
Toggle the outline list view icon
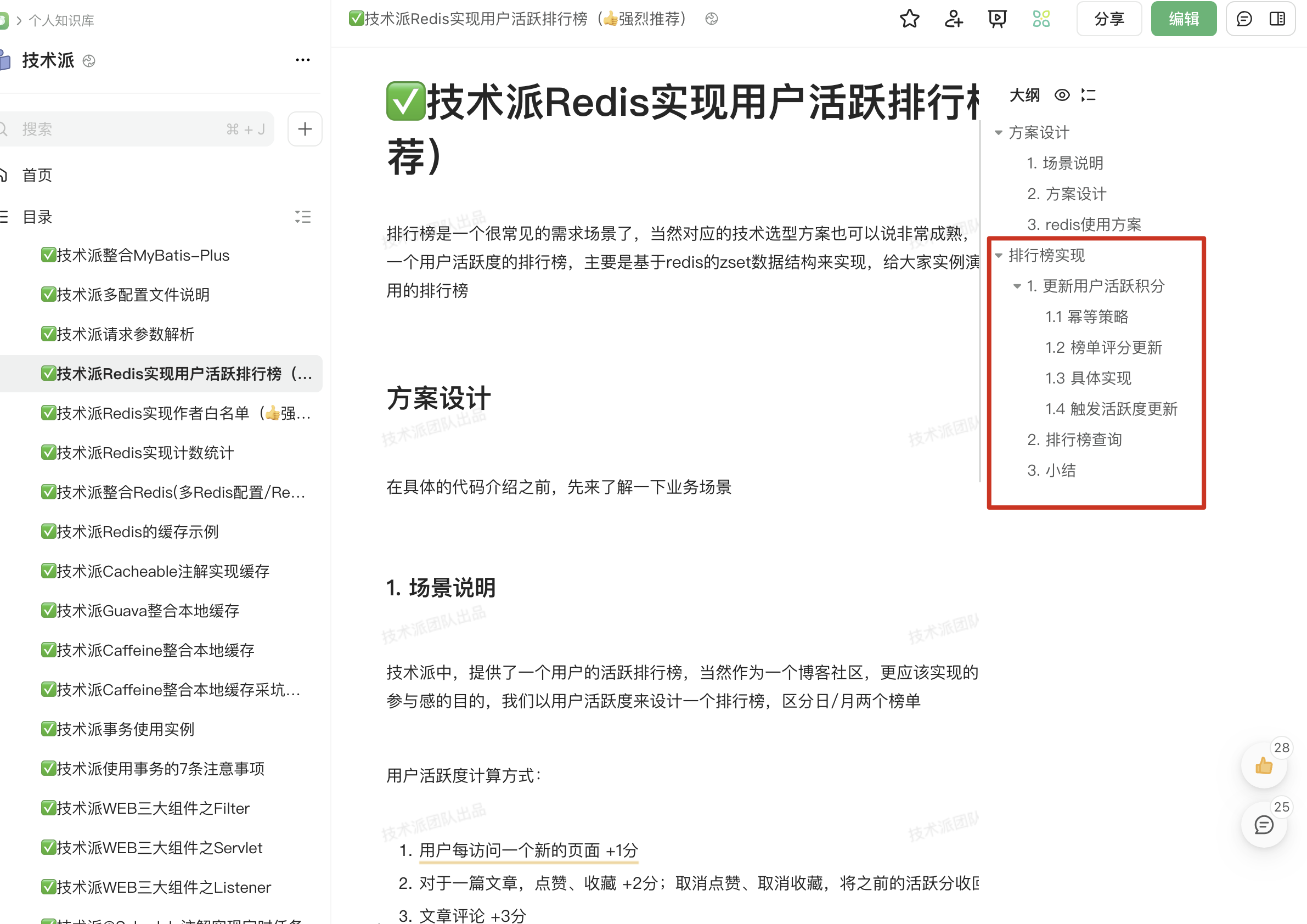click(1089, 95)
